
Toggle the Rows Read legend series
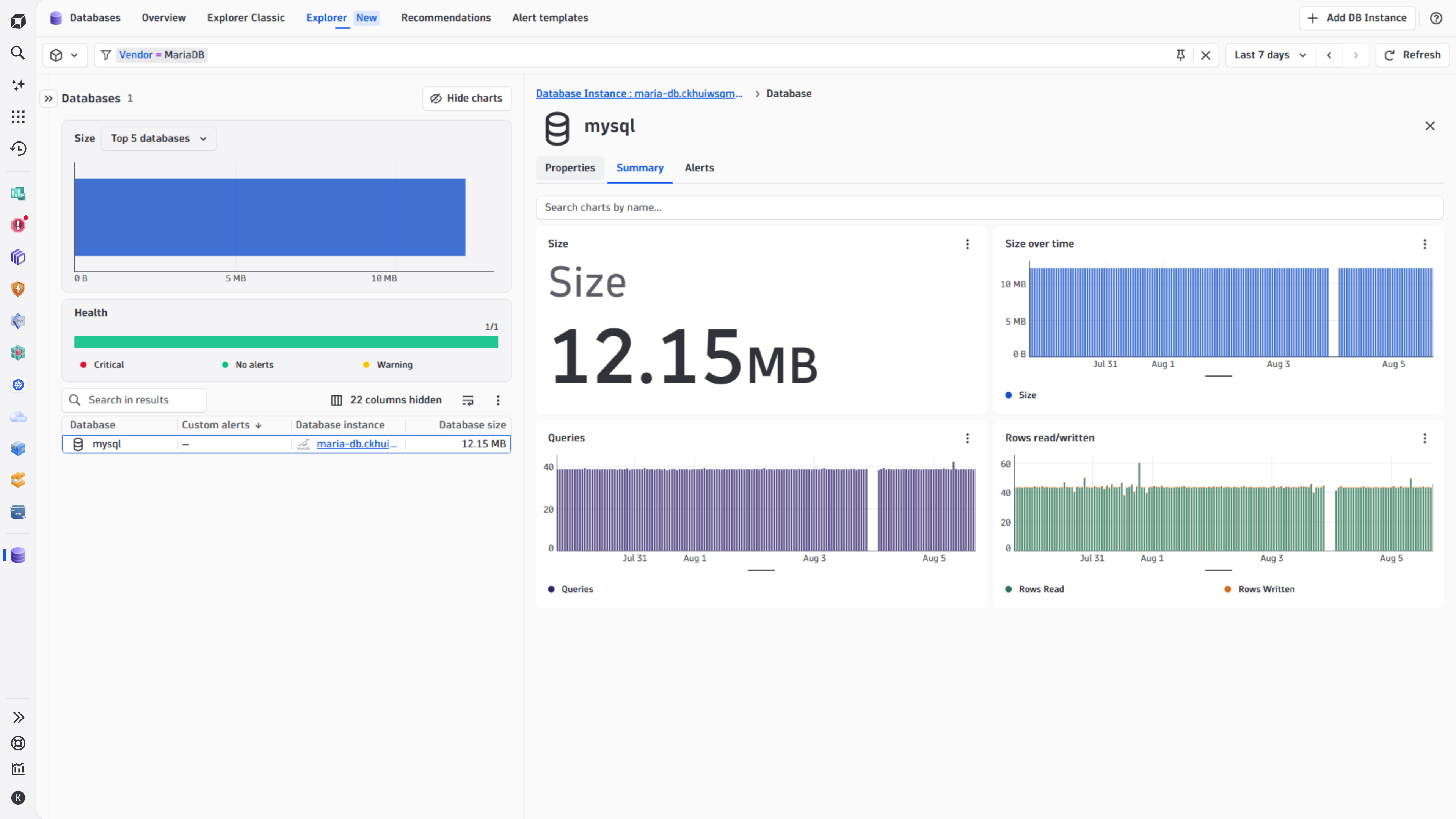tap(1035, 589)
